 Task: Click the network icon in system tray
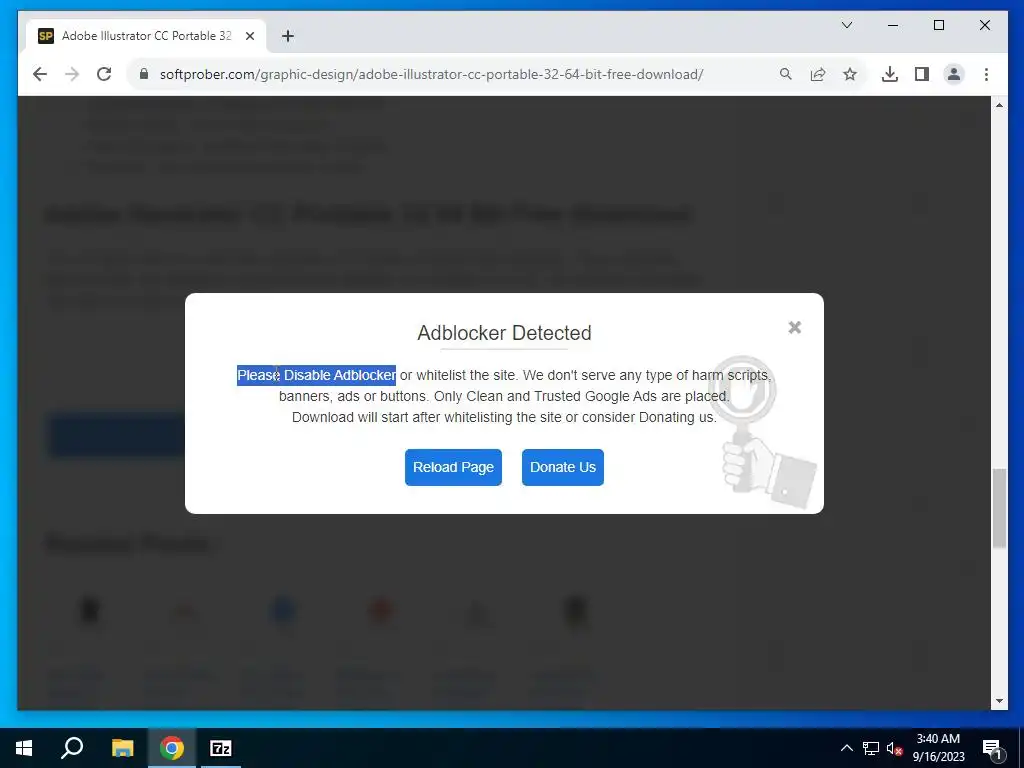pyautogui.click(x=871, y=748)
